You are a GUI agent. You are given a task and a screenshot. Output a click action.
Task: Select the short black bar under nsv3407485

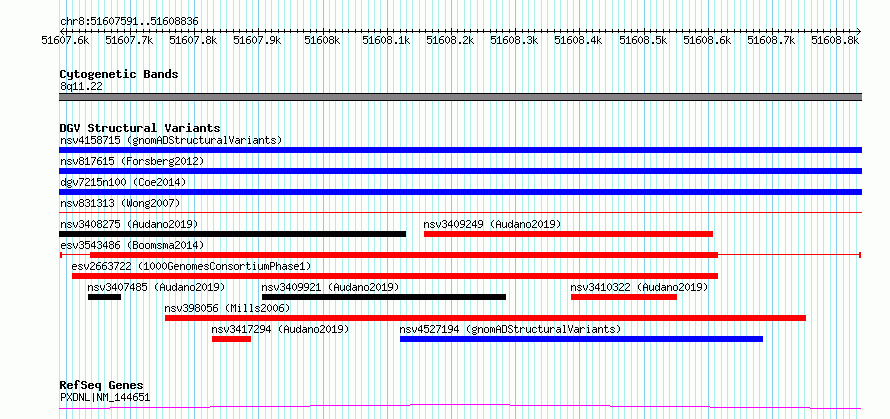(x=104, y=297)
